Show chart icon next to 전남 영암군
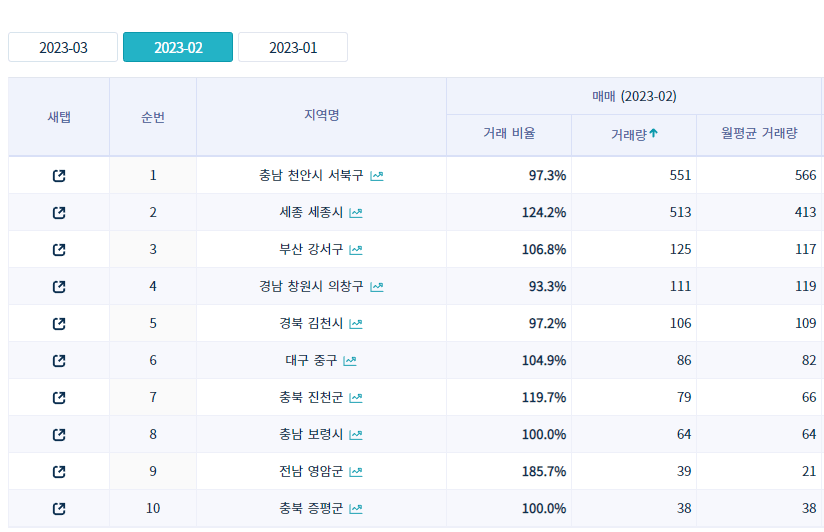 356,472
